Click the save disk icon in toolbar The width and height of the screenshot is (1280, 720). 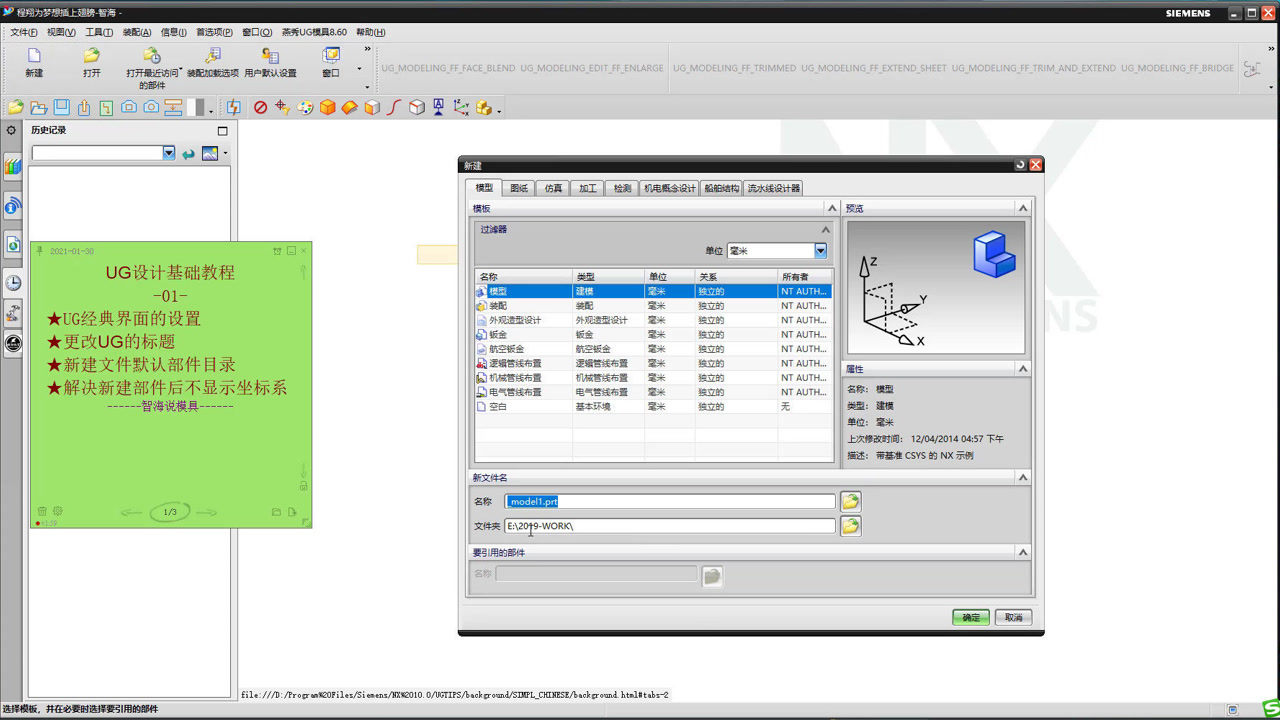(x=61, y=107)
